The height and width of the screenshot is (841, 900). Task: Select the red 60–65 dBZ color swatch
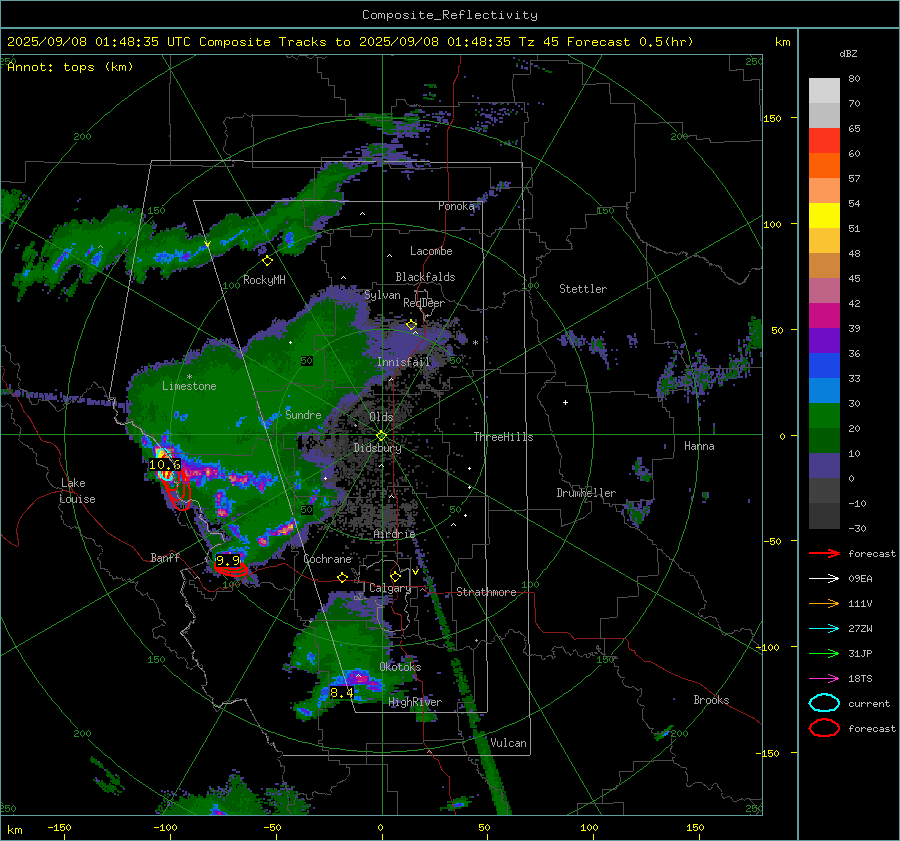824,141
